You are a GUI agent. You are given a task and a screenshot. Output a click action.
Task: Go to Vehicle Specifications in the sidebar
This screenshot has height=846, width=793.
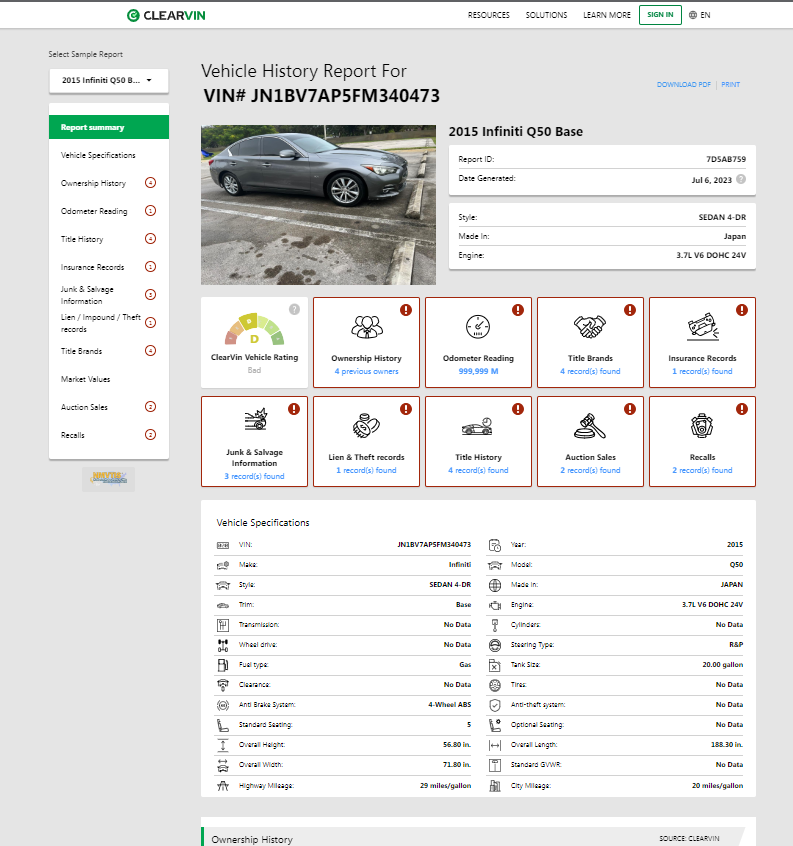pos(98,155)
